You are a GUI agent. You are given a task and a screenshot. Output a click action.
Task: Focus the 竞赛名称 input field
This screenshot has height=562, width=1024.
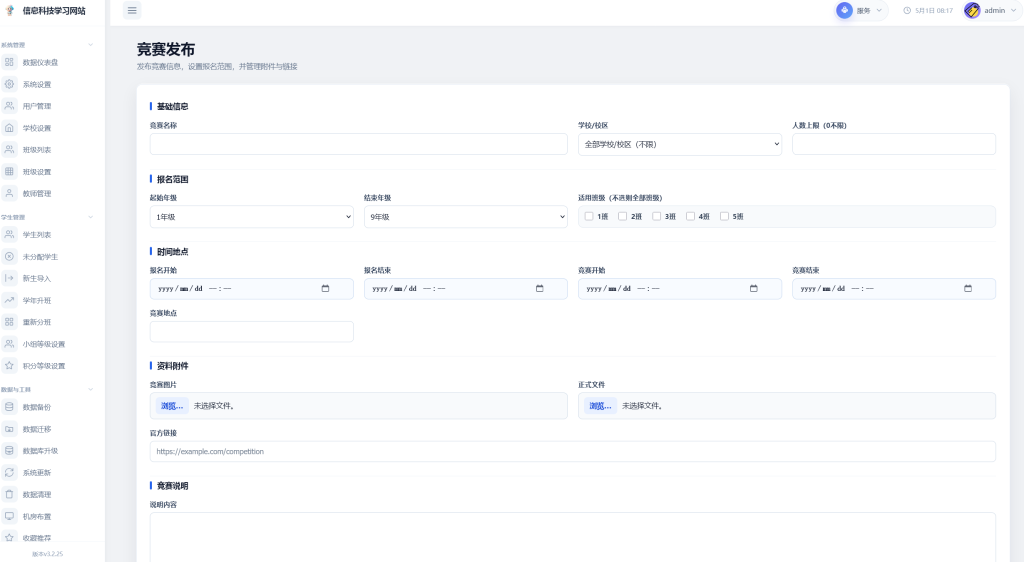[359, 144]
